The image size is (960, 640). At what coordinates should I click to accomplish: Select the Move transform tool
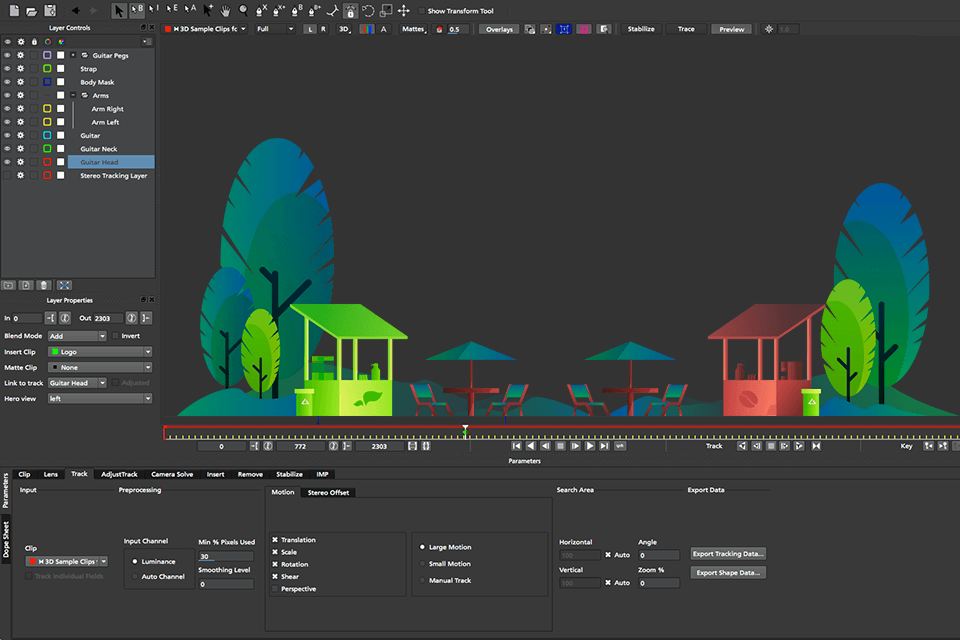point(403,11)
